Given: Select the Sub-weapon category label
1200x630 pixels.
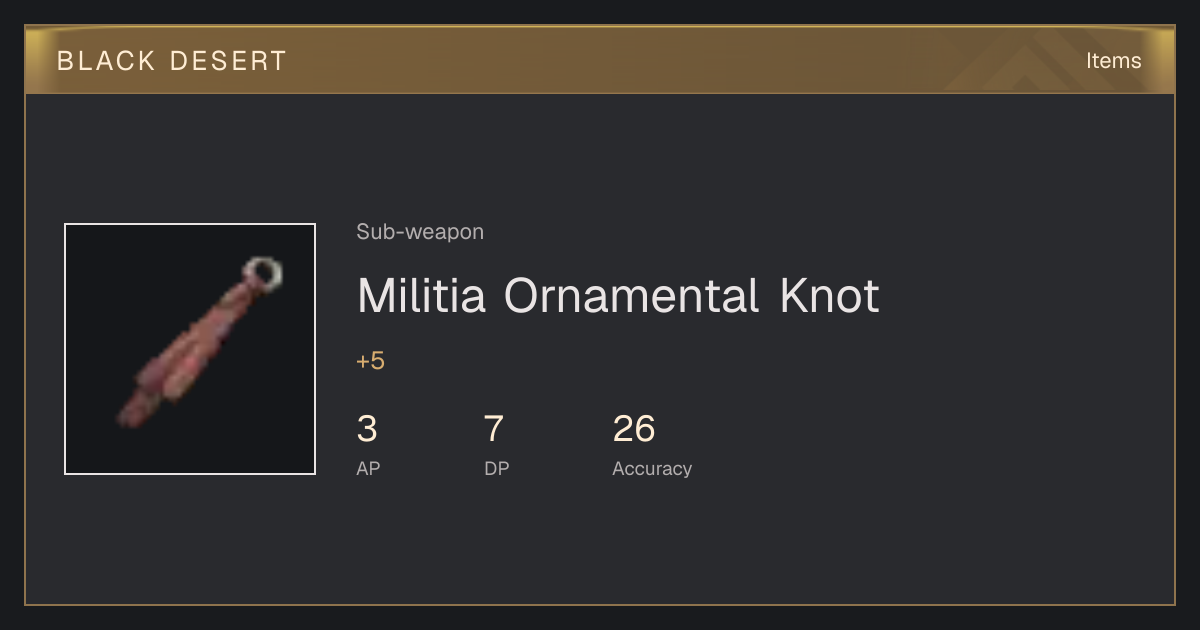Looking at the screenshot, I should 420,232.
